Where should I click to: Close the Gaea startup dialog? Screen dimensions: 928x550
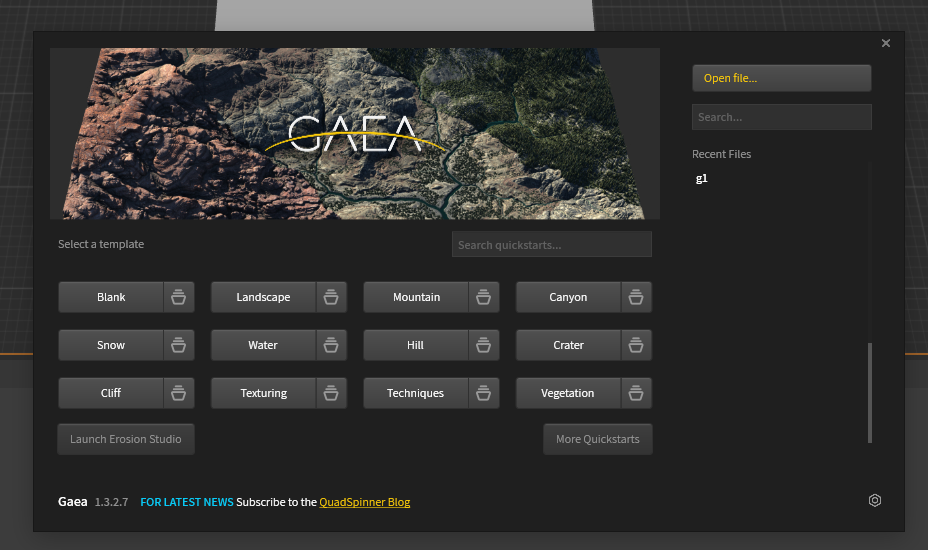tap(886, 43)
